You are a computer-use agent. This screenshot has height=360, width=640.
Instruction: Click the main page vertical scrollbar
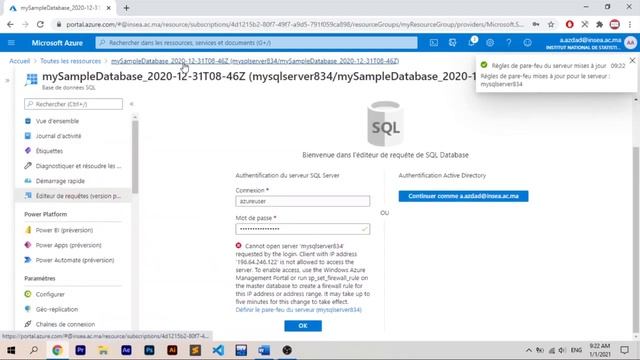click(x=636, y=239)
